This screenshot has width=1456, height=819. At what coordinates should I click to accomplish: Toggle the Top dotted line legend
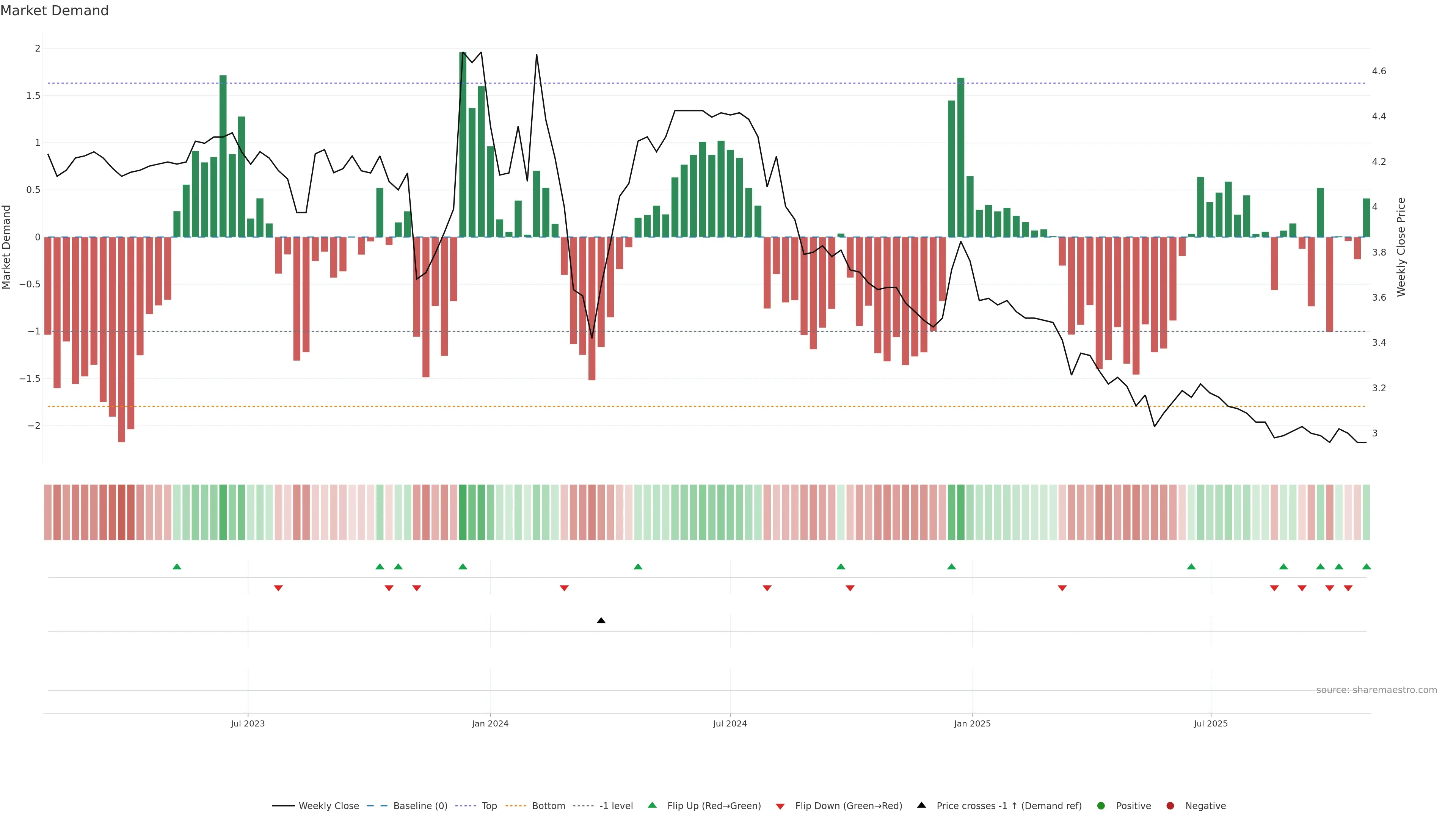pos(489,806)
